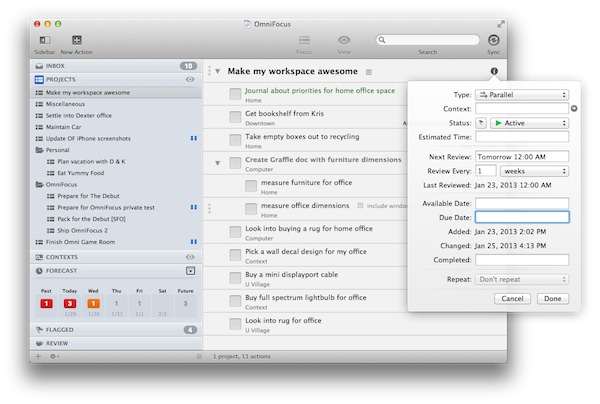Click the Due Date field
The height and width of the screenshot is (404, 600).
coord(522,217)
